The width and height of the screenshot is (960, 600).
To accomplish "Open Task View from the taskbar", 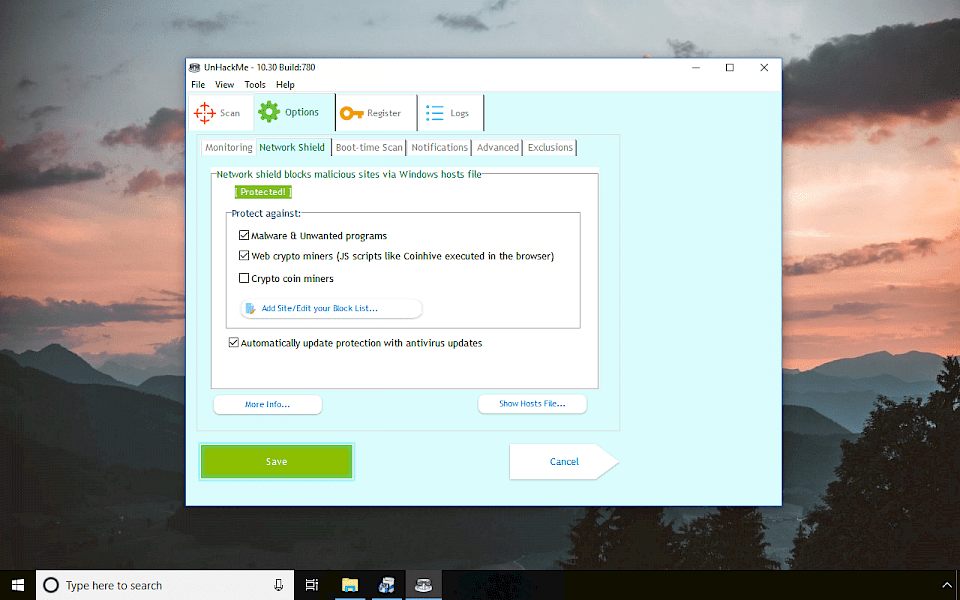I will 312,585.
